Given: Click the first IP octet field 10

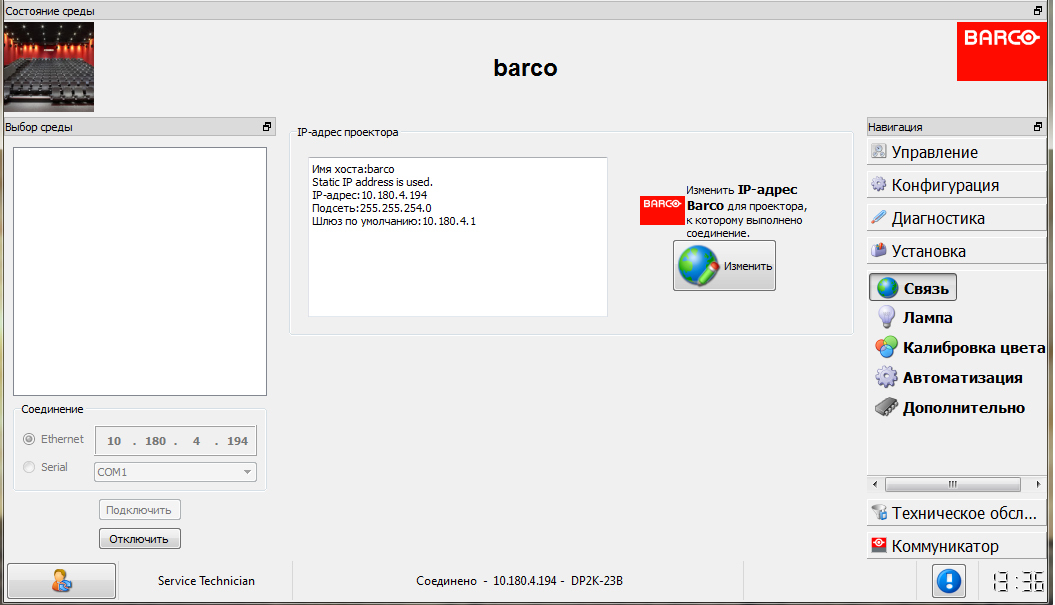Looking at the screenshot, I should (114, 441).
